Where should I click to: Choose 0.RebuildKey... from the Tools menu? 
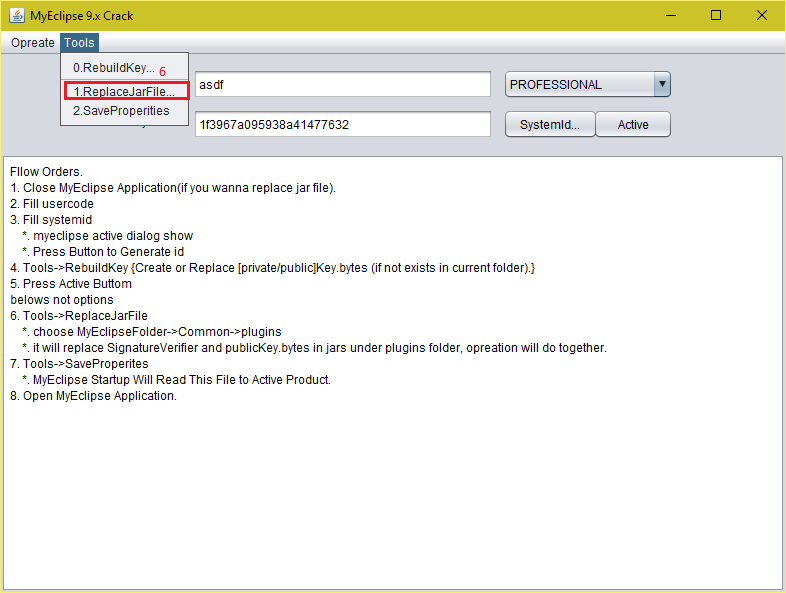(x=124, y=68)
